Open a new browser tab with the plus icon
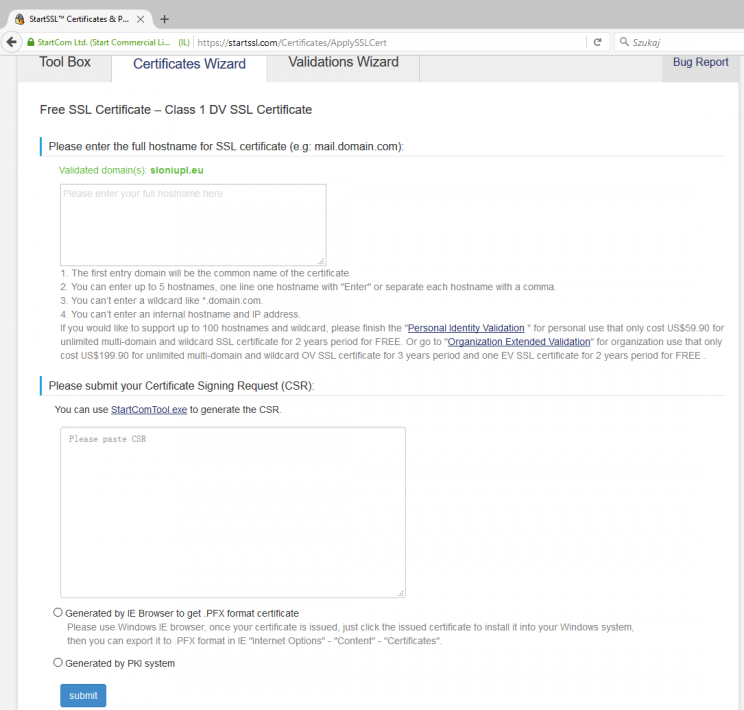 pos(164,19)
